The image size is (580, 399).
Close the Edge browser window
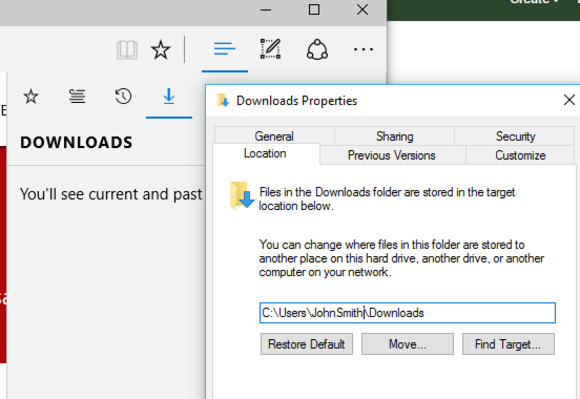(362, 10)
